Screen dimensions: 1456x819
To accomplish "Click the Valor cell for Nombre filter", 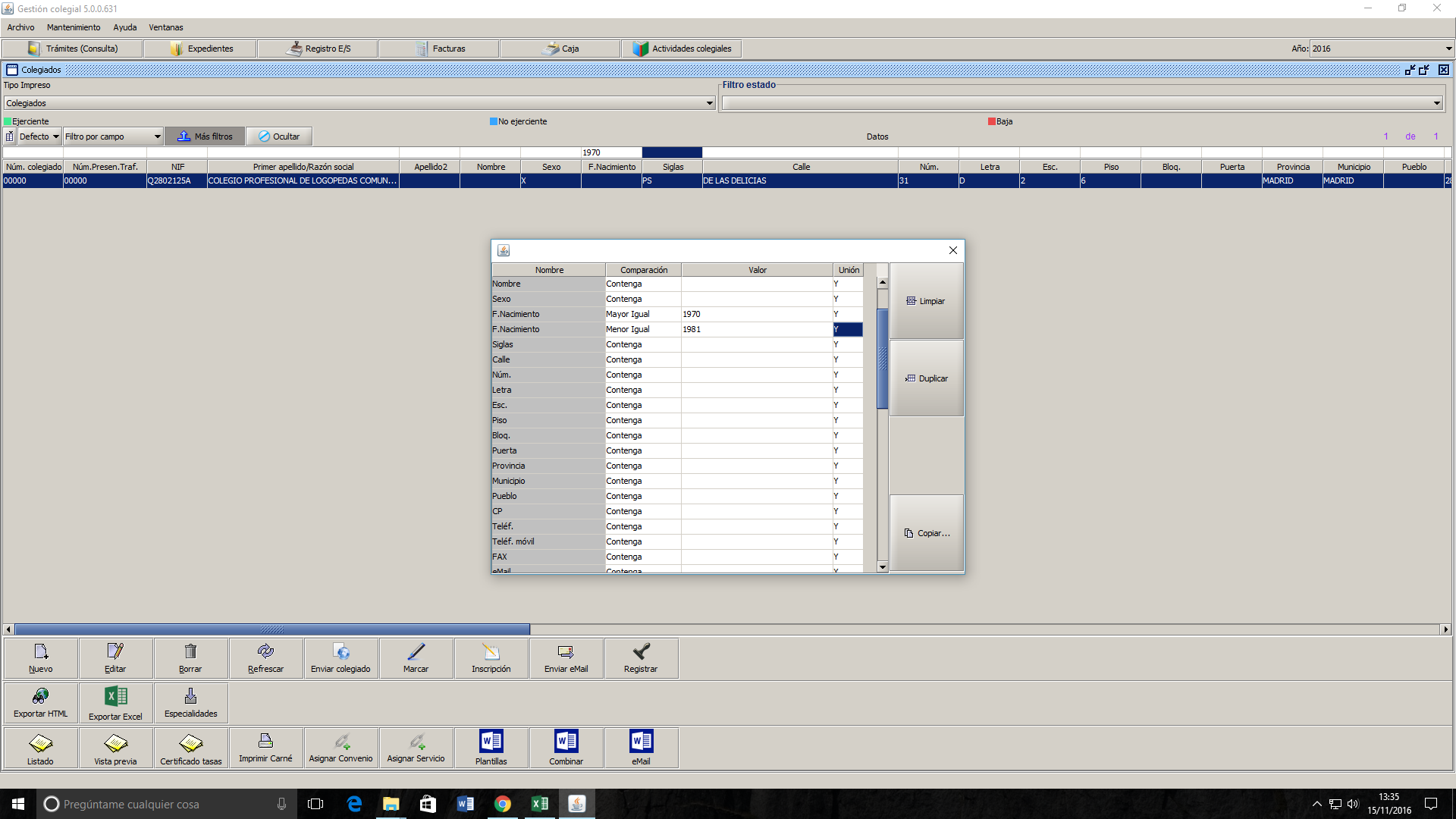I will tap(756, 284).
